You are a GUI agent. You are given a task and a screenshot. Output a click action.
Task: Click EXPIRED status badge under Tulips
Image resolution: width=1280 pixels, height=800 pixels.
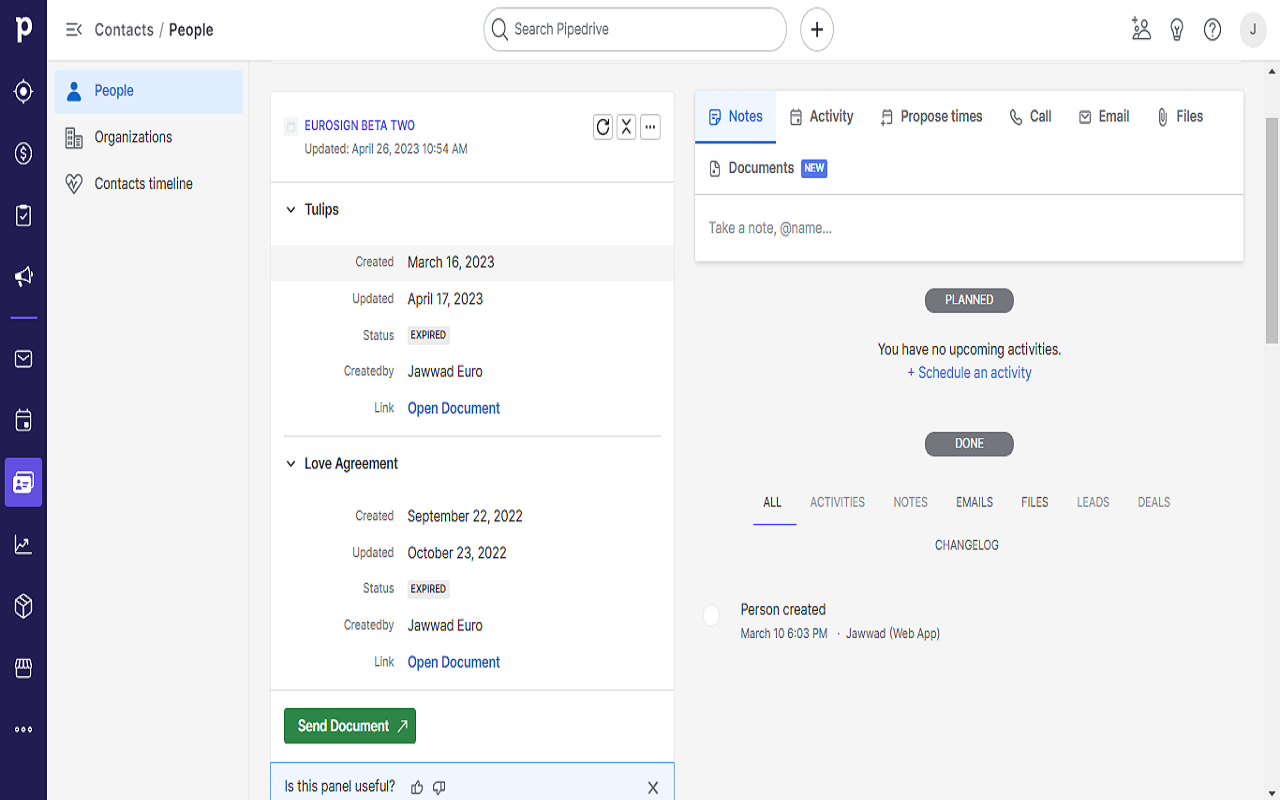(x=428, y=335)
